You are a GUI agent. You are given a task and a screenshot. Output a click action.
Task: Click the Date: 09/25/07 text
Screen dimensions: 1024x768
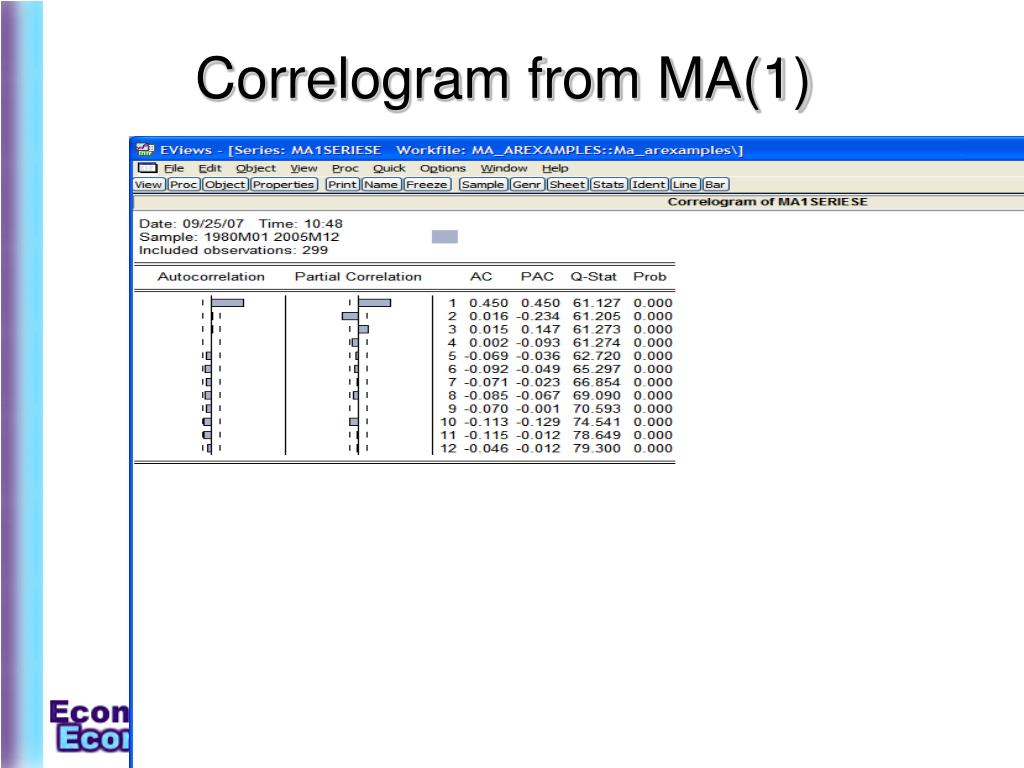(191, 223)
